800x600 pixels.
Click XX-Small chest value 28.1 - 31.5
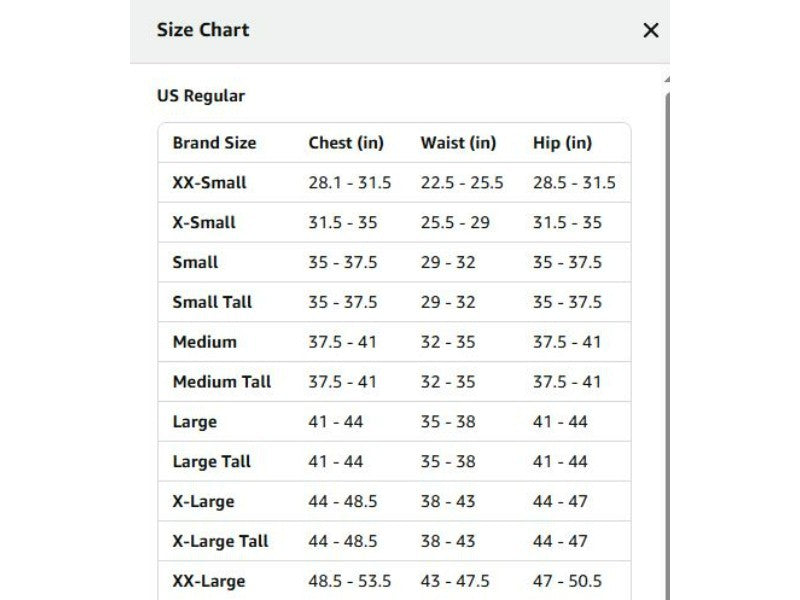click(x=349, y=183)
